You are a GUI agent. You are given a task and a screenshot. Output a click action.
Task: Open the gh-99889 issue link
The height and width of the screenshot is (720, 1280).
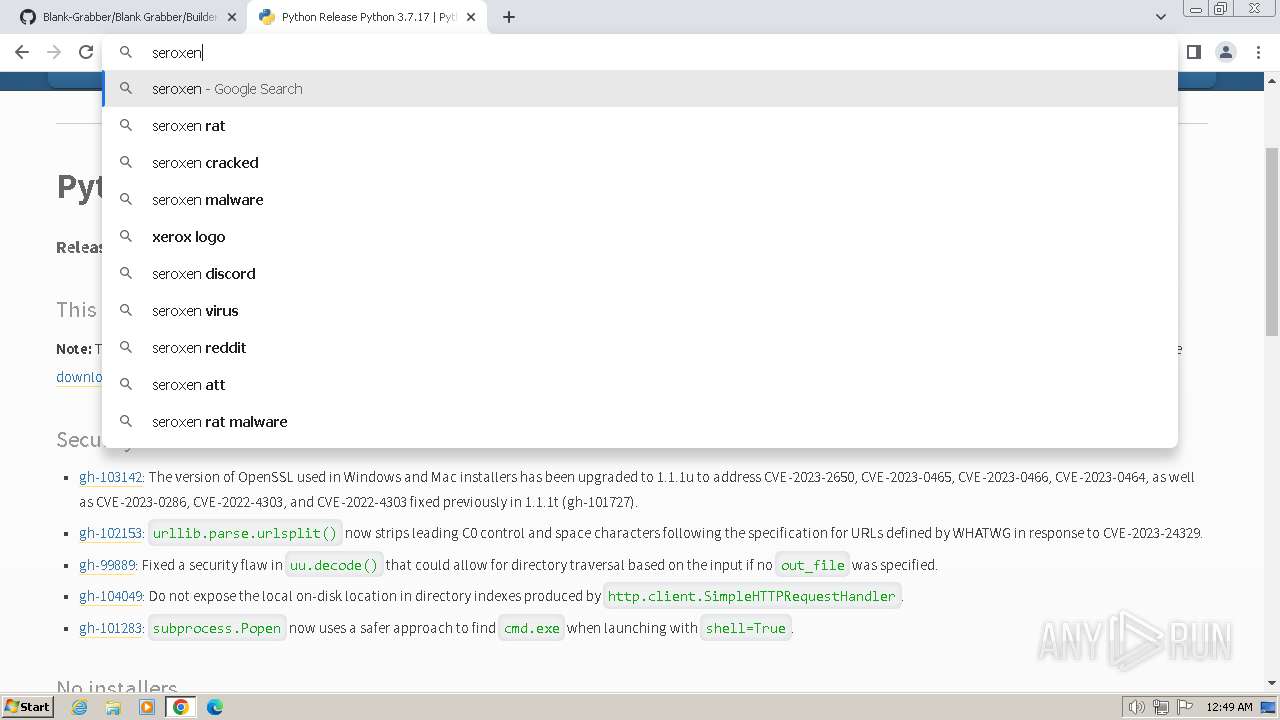pos(107,565)
